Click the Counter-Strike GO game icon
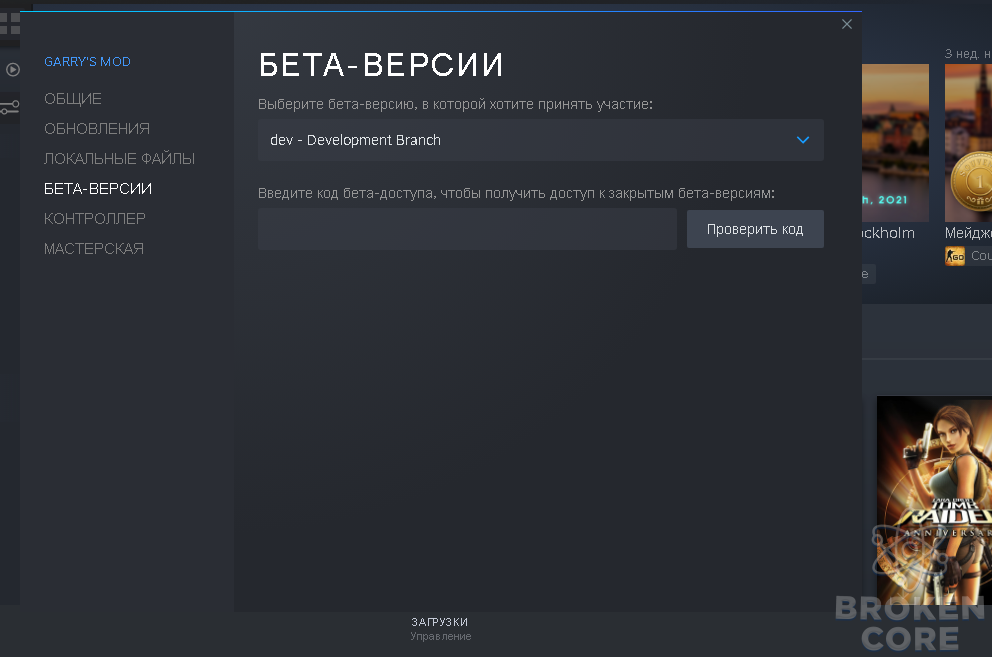This screenshot has width=992, height=657. (x=955, y=256)
